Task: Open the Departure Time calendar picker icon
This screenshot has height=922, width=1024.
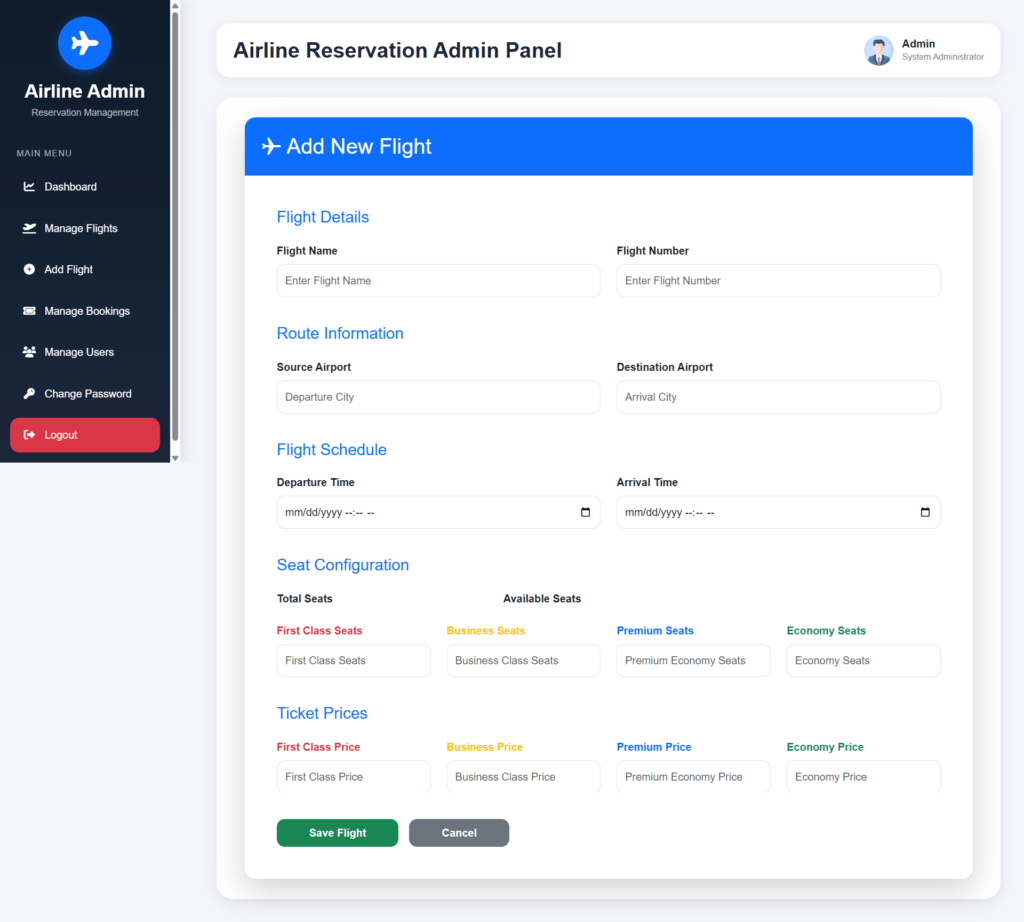Action: [x=585, y=512]
